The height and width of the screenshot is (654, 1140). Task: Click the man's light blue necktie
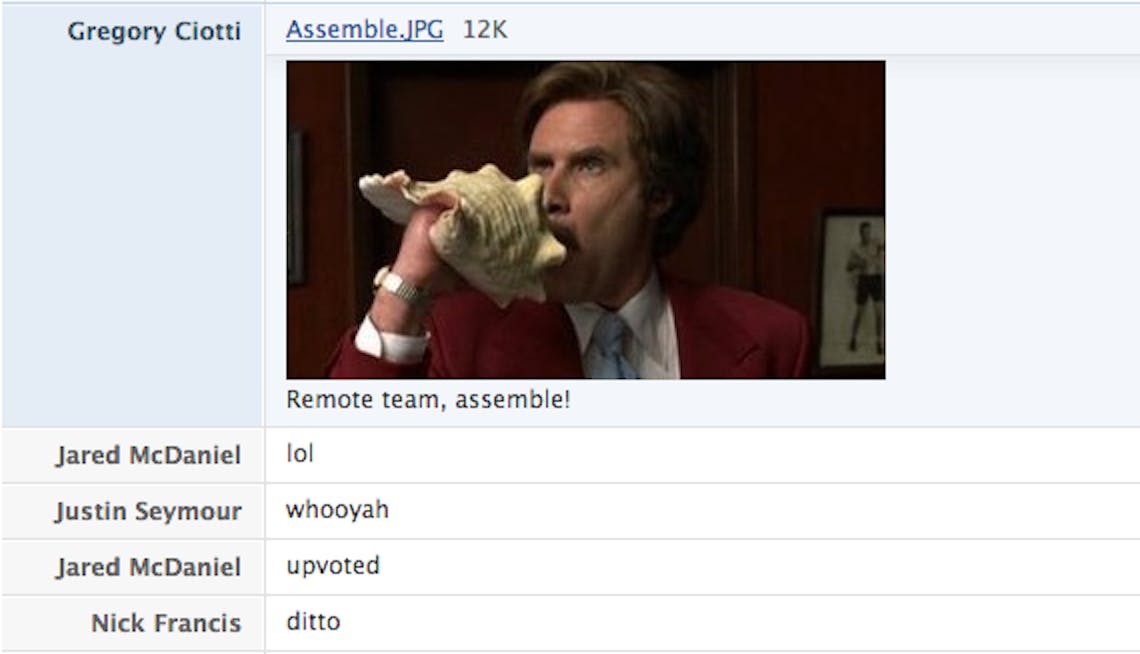(x=609, y=347)
